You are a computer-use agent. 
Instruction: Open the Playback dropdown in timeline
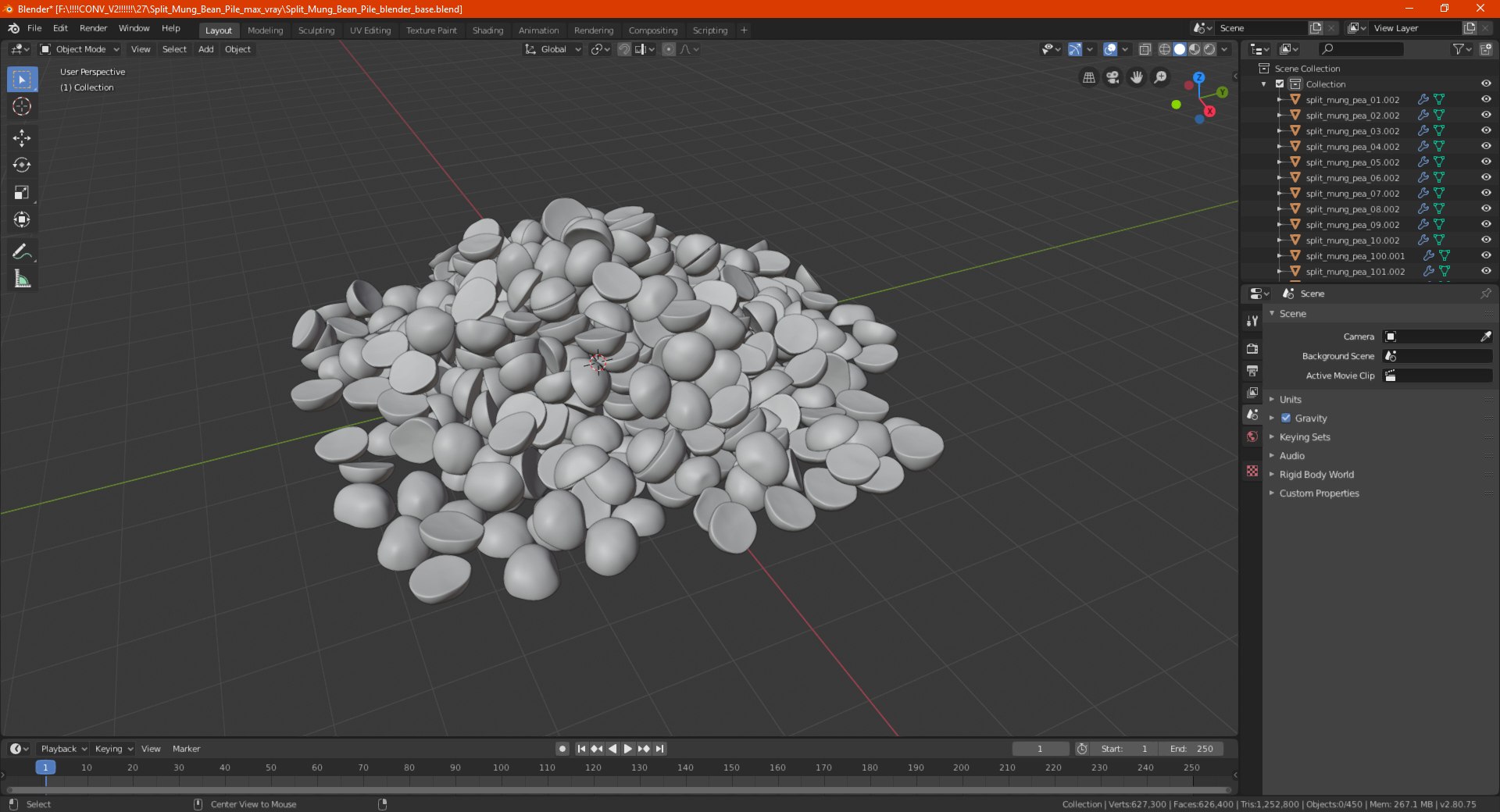[63, 749]
